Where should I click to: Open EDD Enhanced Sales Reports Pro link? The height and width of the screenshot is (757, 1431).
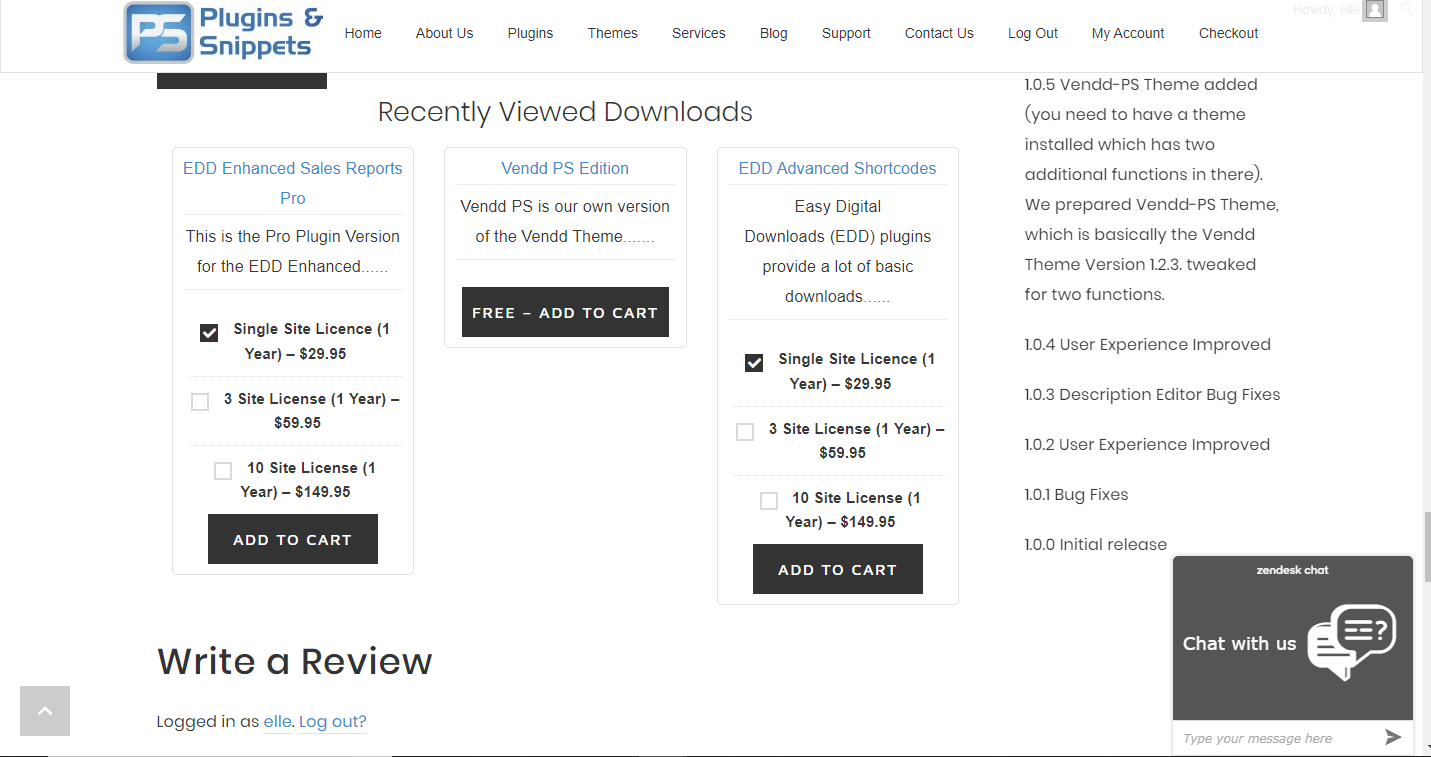(293, 183)
